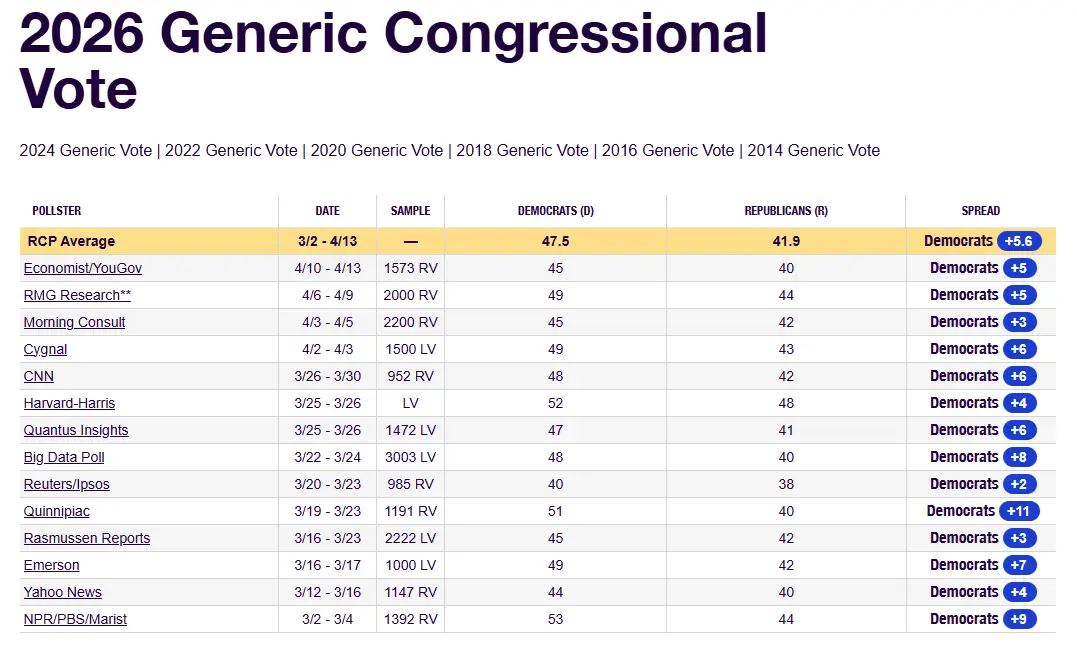Open the CNN poll link
This screenshot has height=648, width=1077.
[x=39, y=376]
